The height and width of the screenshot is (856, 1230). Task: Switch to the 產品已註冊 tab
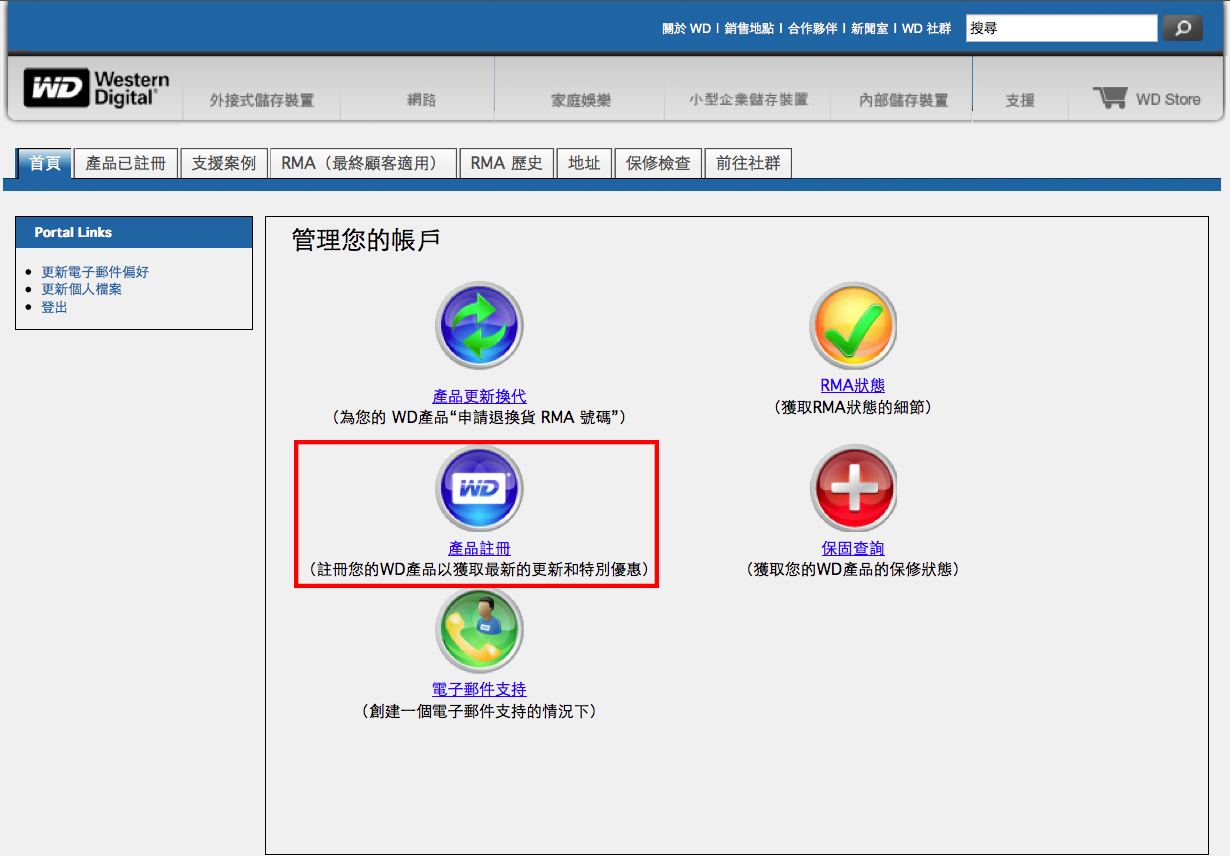(x=126, y=163)
